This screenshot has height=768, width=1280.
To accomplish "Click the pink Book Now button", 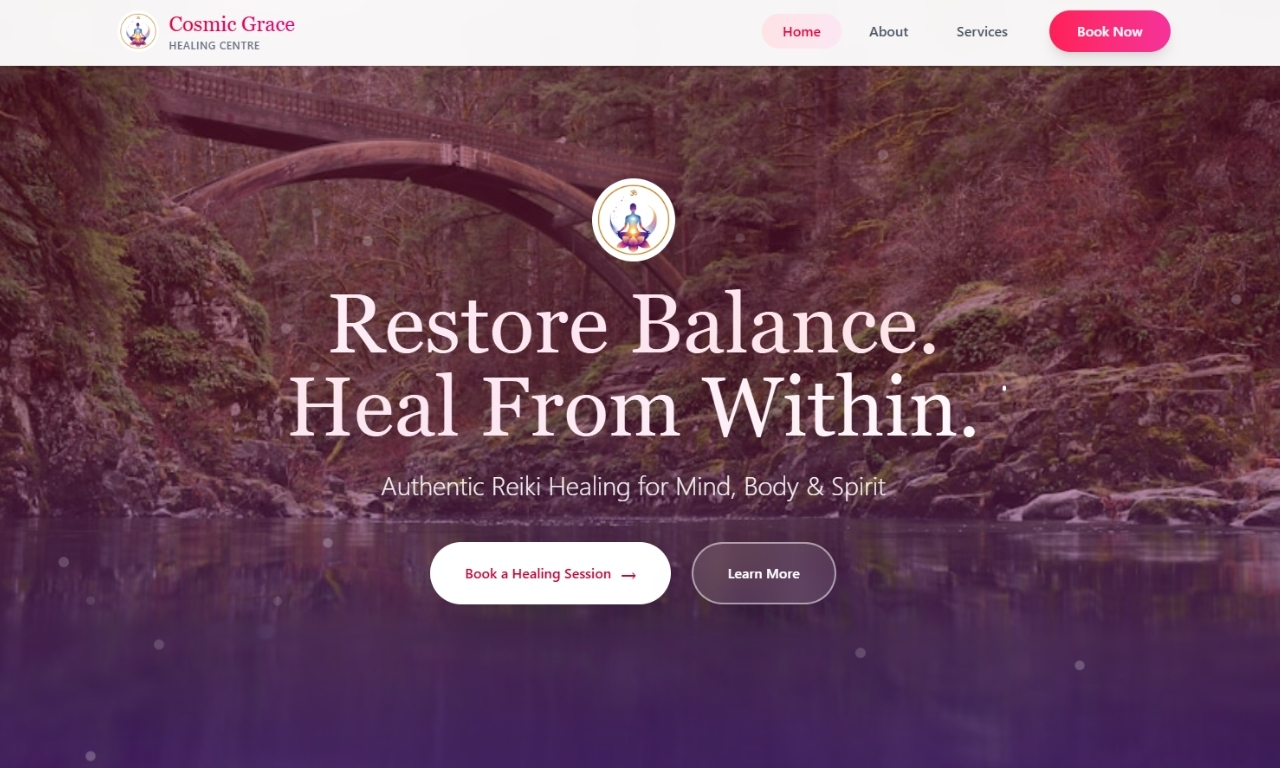I will [x=1110, y=31].
